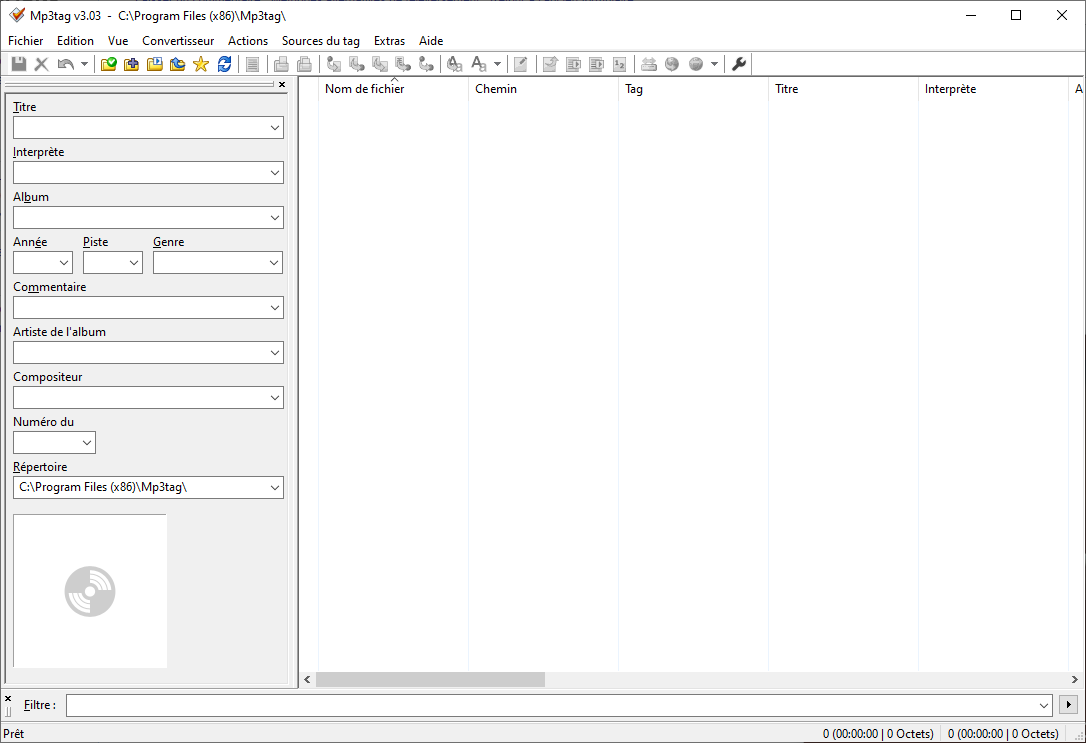Click the Export icon with arrow on page
The image size is (1086, 743).
(x=551, y=64)
